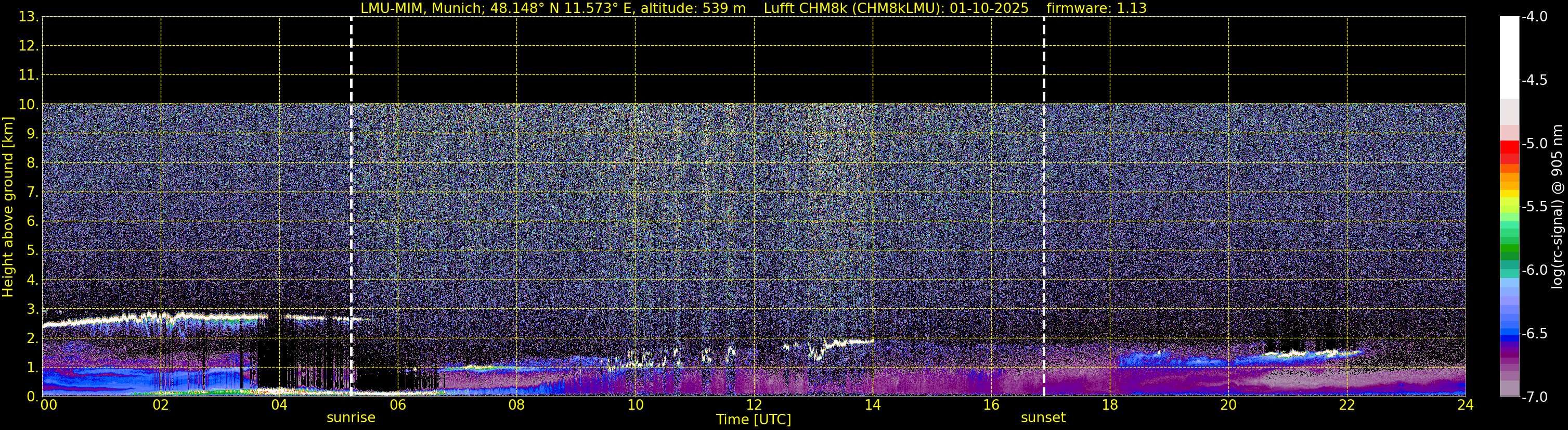Click the '6.' height axis tick label
The height and width of the screenshot is (430, 1568).
(32, 222)
